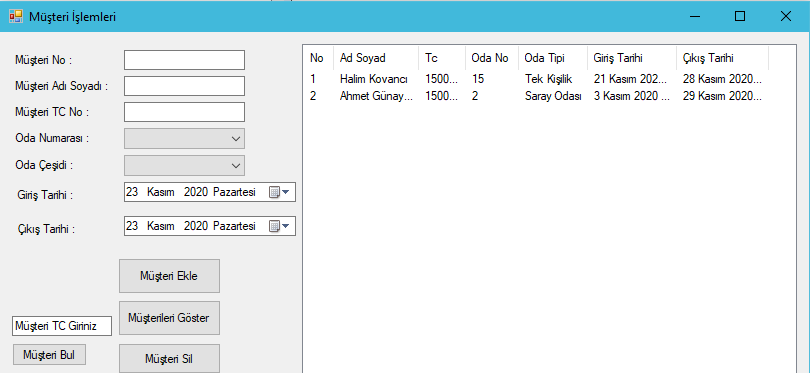Image resolution: width=810 pixels, height=373 pixels.
Task: Sort by the No column header
Action: pyautogui.click(x=319, y=58)
